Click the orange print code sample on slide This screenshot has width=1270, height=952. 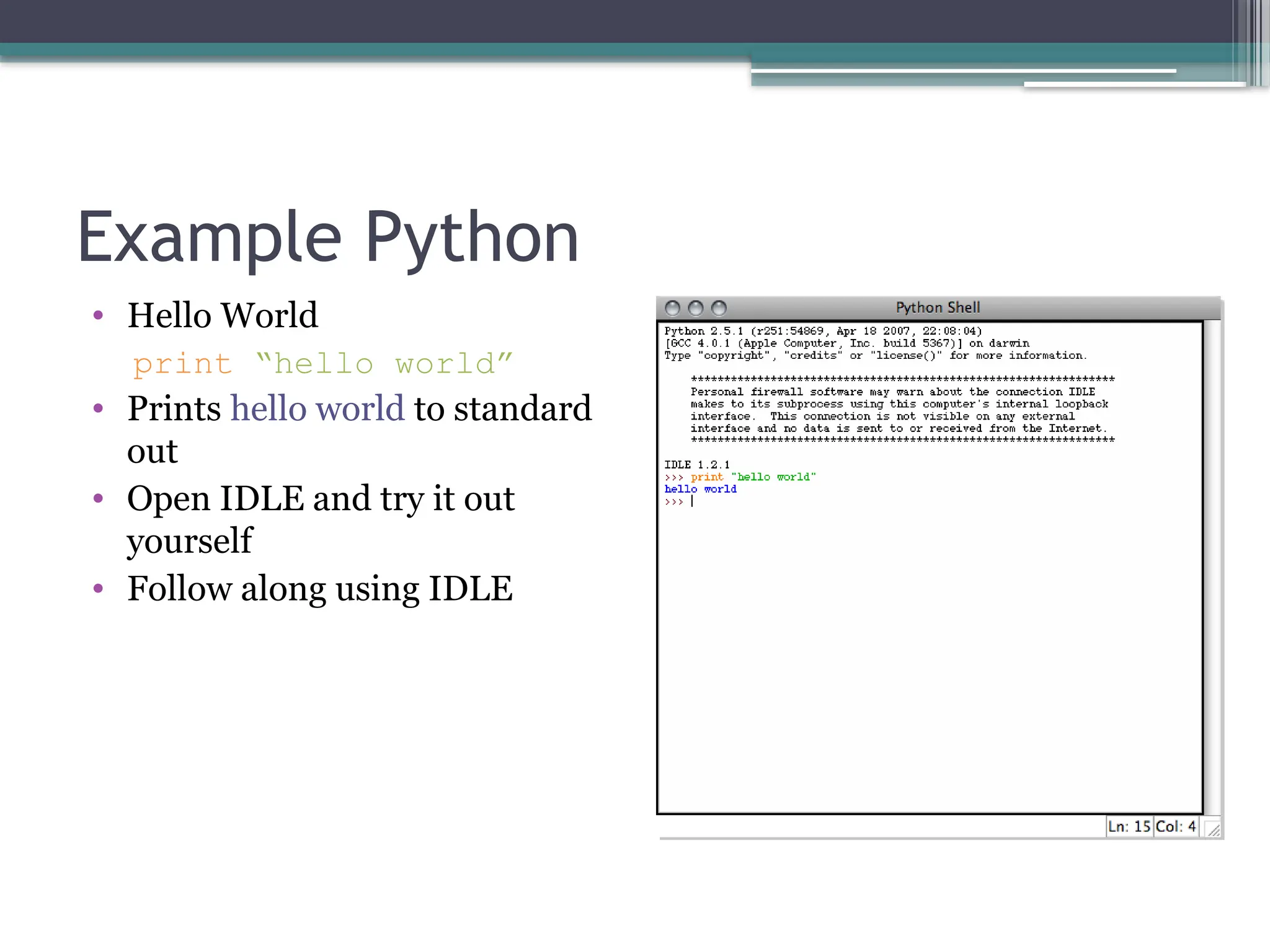pyautogui.click(x=322, y=364)
